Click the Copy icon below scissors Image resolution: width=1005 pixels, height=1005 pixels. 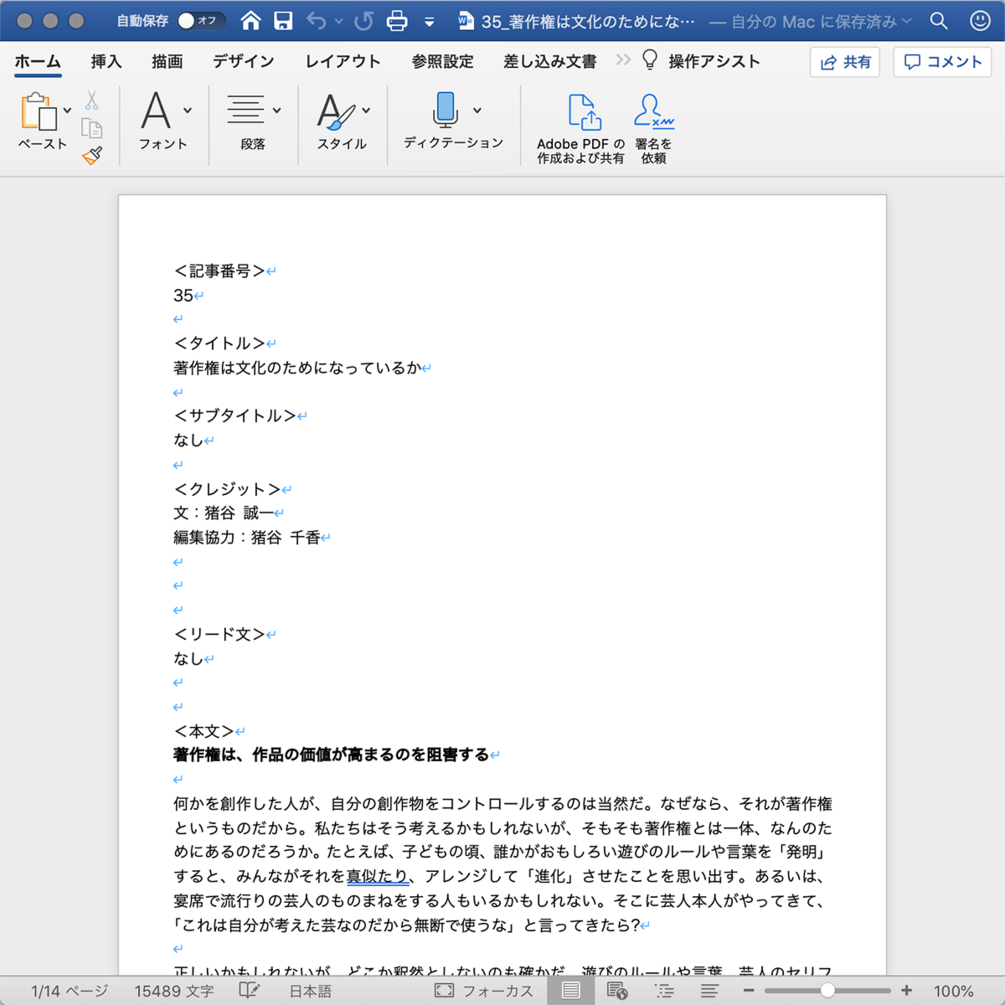(93, 129)
